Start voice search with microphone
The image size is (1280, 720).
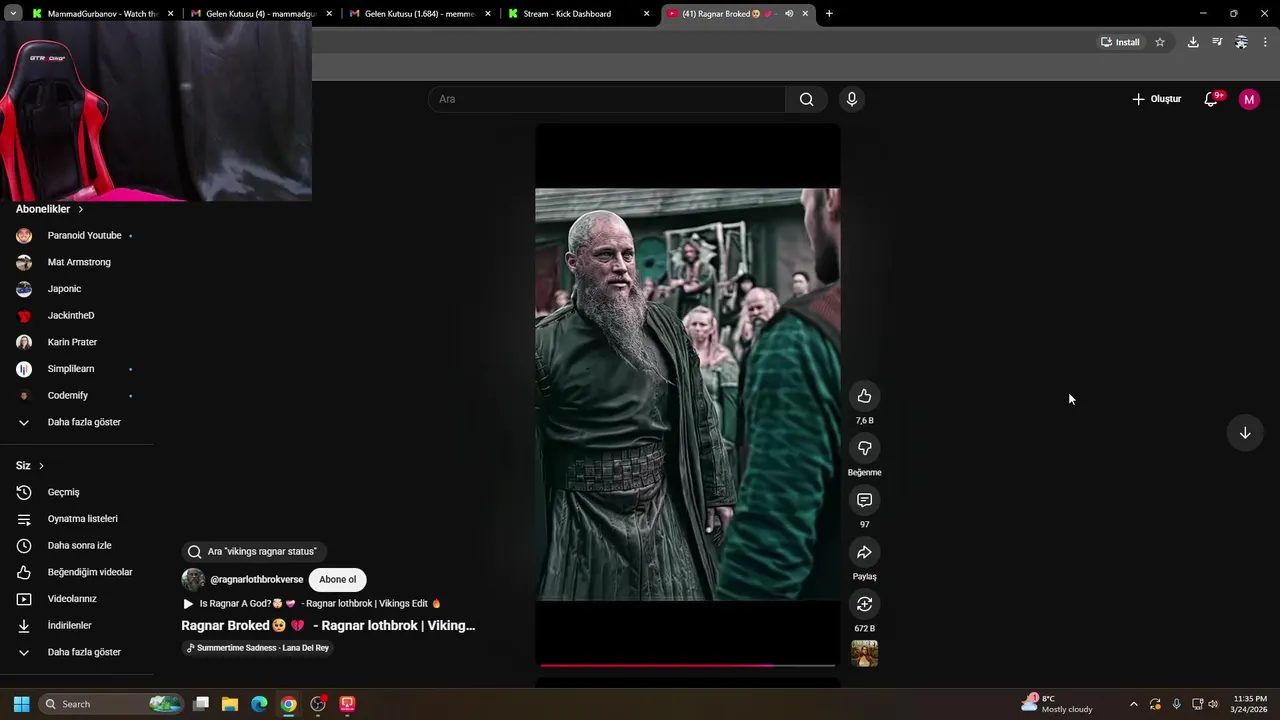click(851, 99)
